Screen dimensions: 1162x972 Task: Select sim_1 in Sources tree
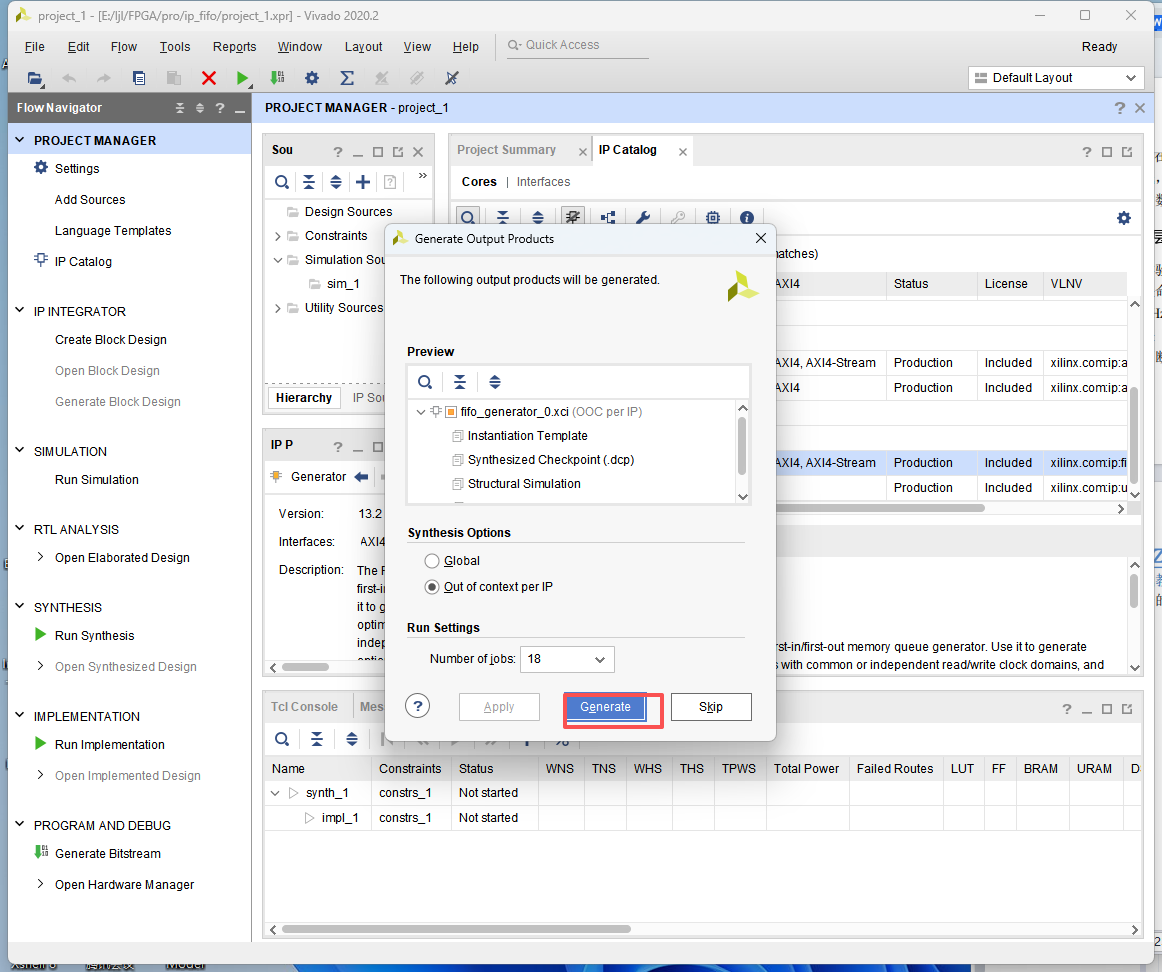point(343,284)
